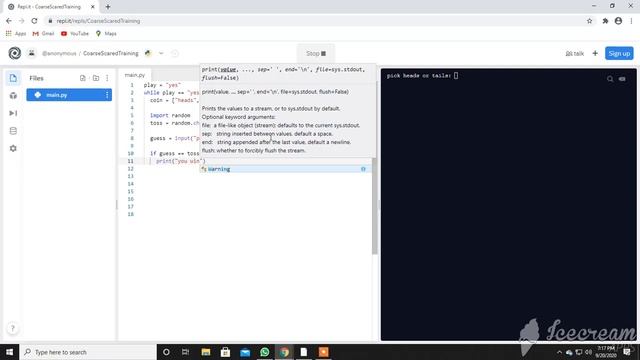Click the anonymous user avatar icon

click(31, 53)
